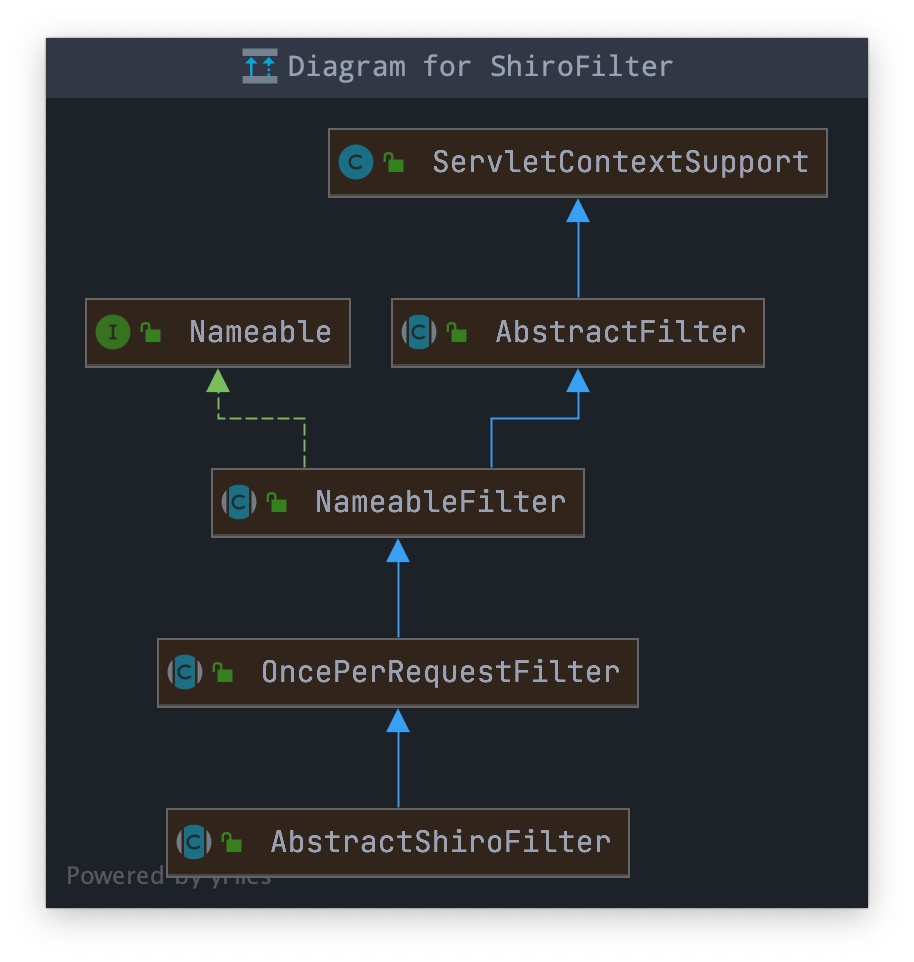Viewport: 914px width, 962px height.
Task: Click the public lock icon beside Nameable
Action: pos(151,333)
